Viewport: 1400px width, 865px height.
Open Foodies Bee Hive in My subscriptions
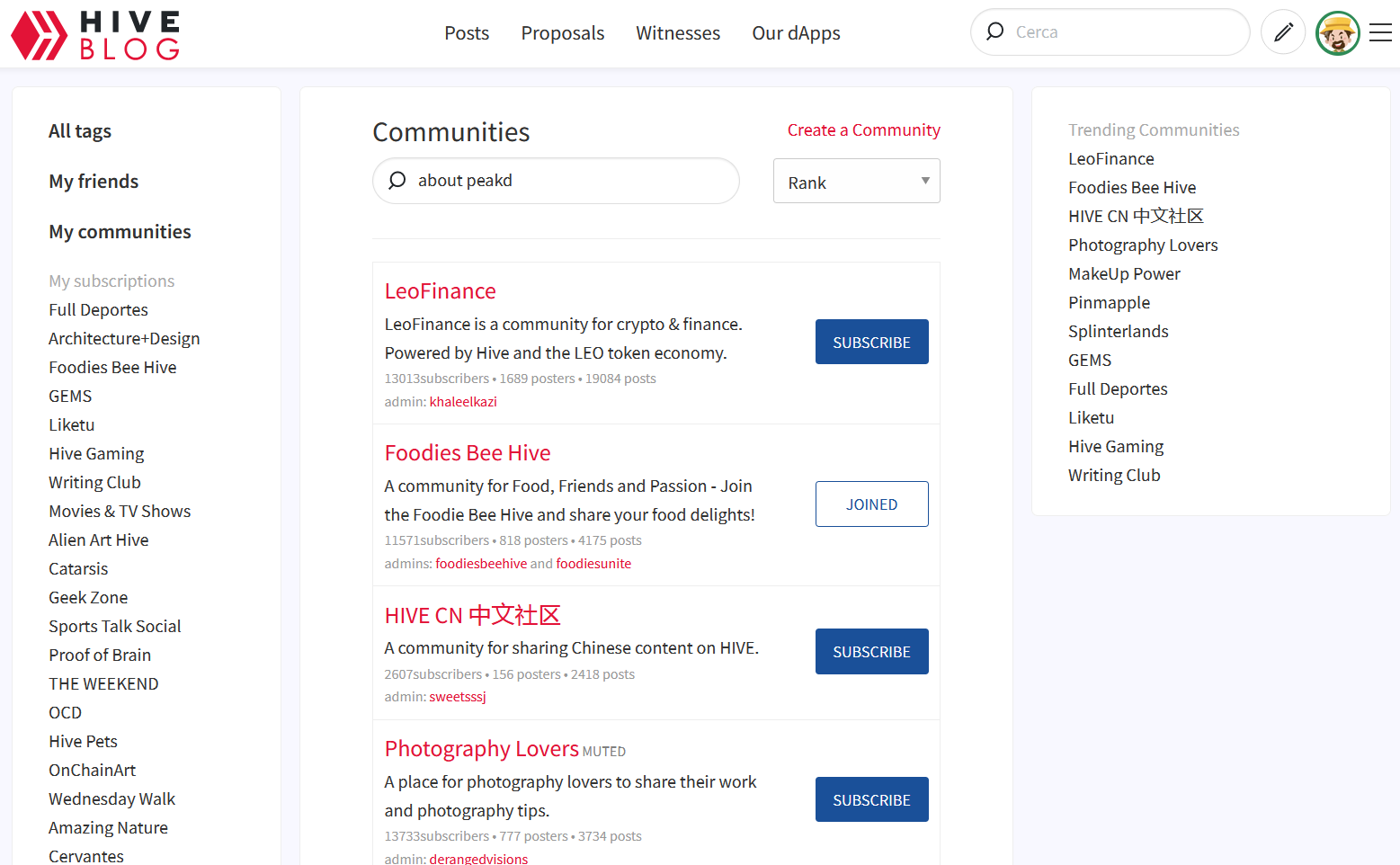coord(112,368)
